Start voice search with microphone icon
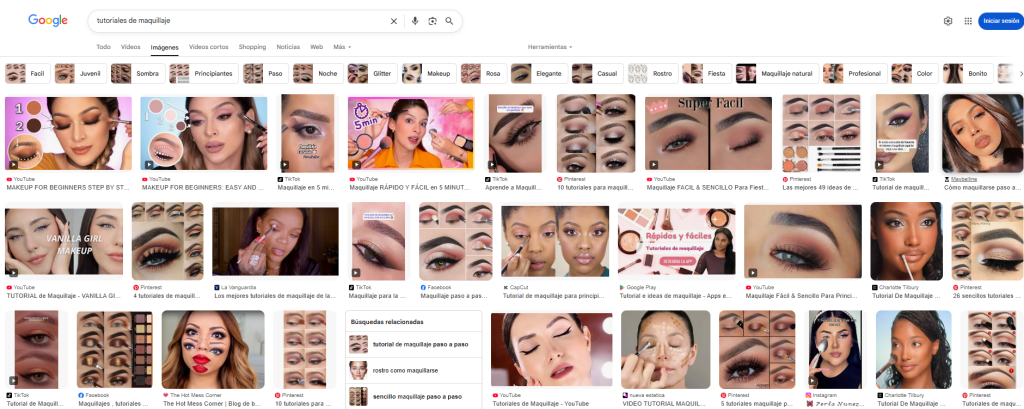The image size is (1024, 409). [x=415, y=21]
